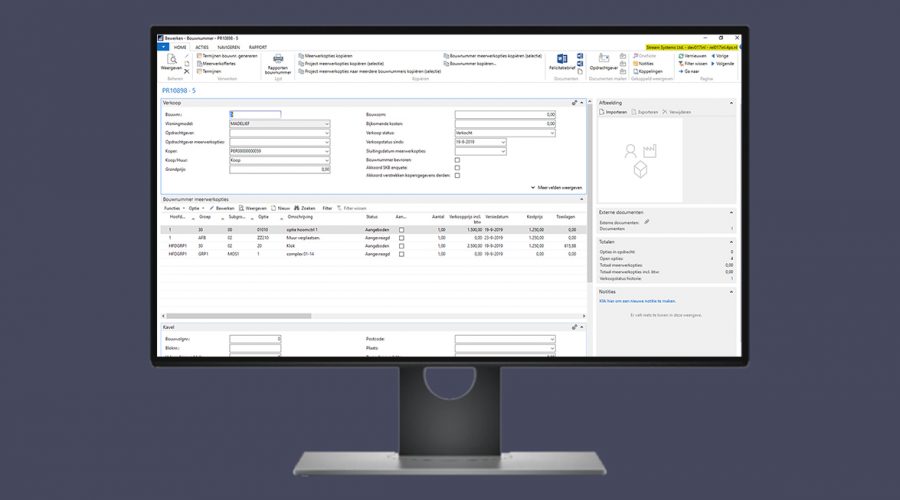900x500 pixels.
Task: Switch to ACTIES ribbon tab
Action: (202, 47)
